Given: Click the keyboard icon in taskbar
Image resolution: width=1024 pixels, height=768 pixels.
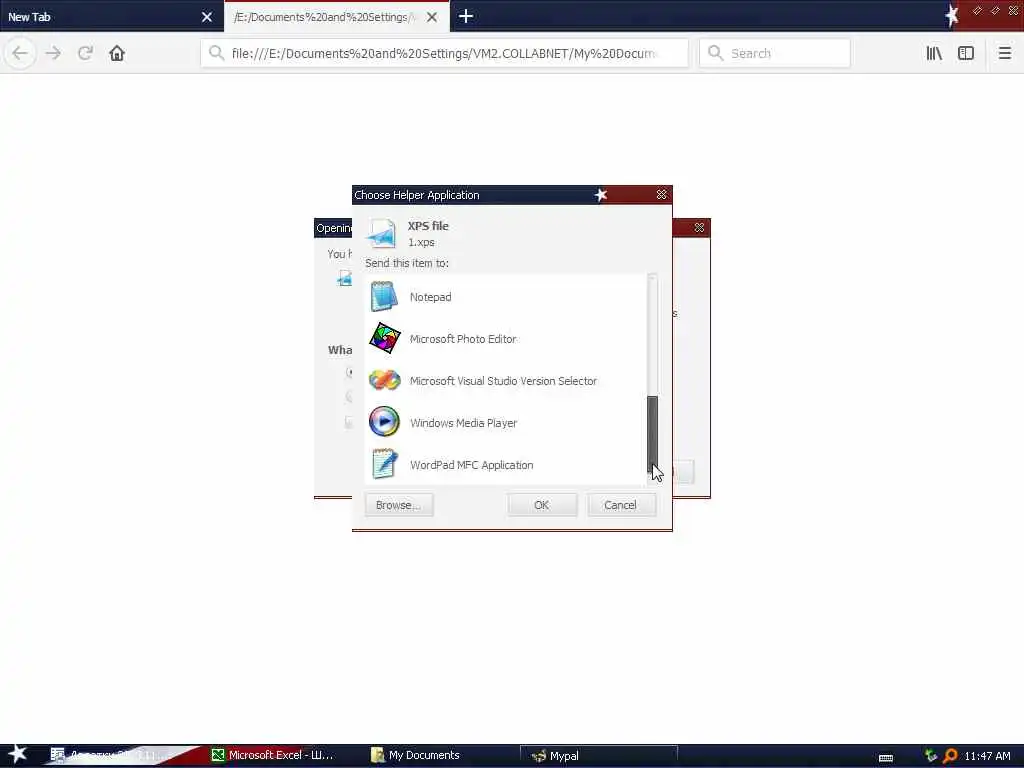Looking at the screenshot, I should 886,758.
